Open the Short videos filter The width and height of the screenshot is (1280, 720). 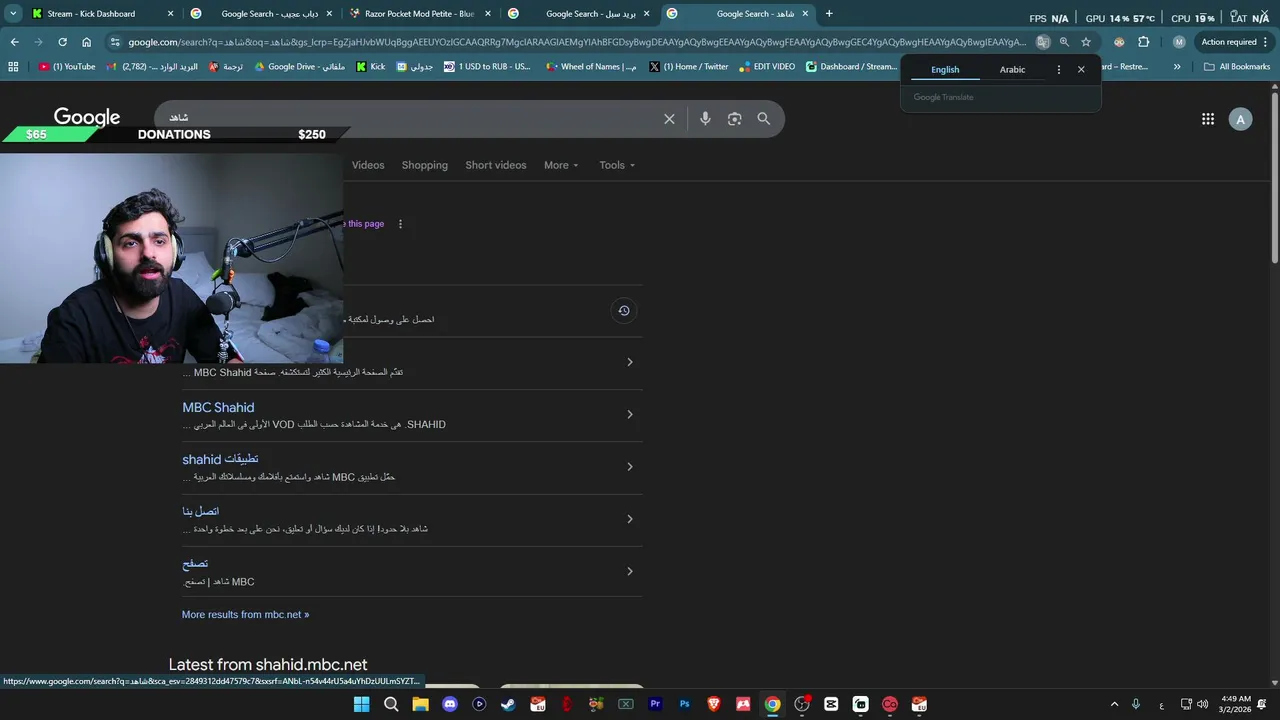pyautogui.click(x=496, y=165)
